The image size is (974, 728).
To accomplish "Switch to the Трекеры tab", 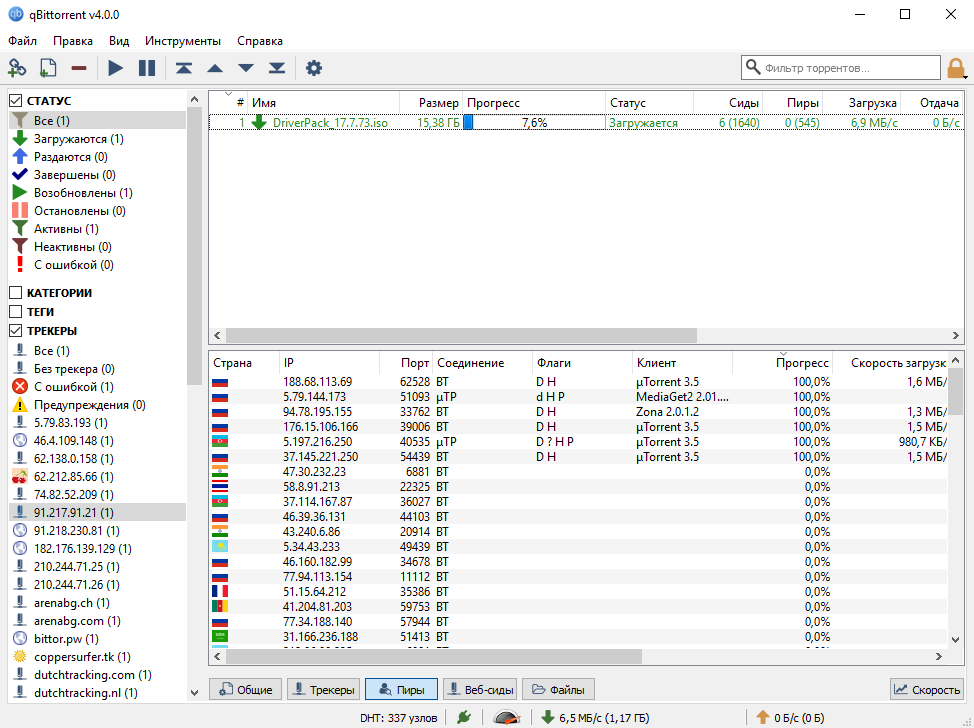I will (x=323, y=689).
